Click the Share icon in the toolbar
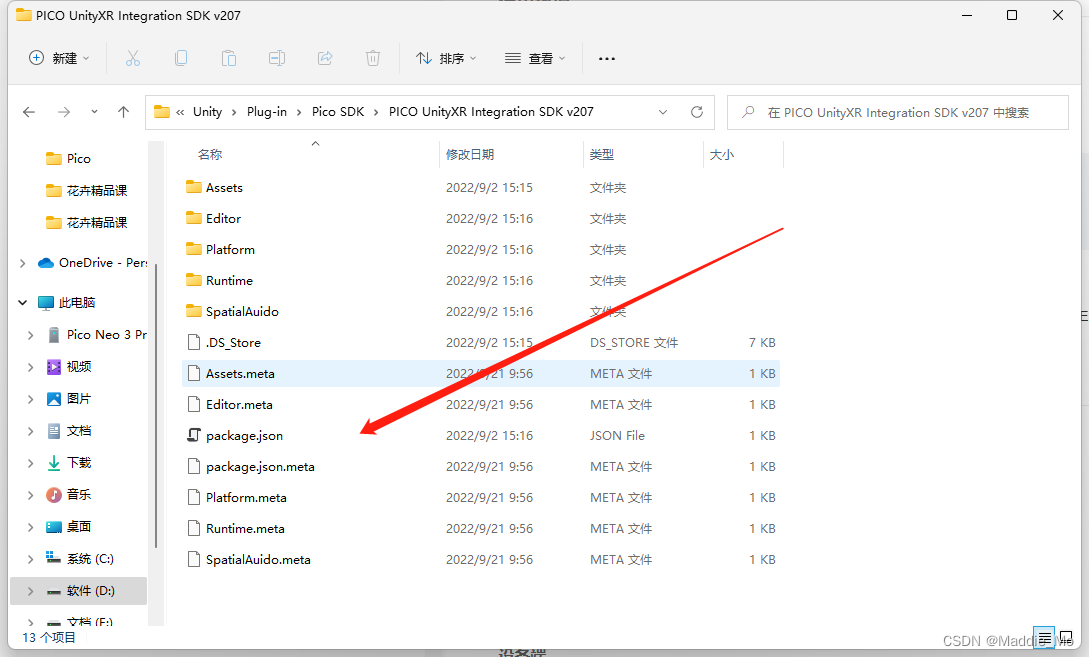The height and width of the screenshot is (657, 1089). pos(325,58)
